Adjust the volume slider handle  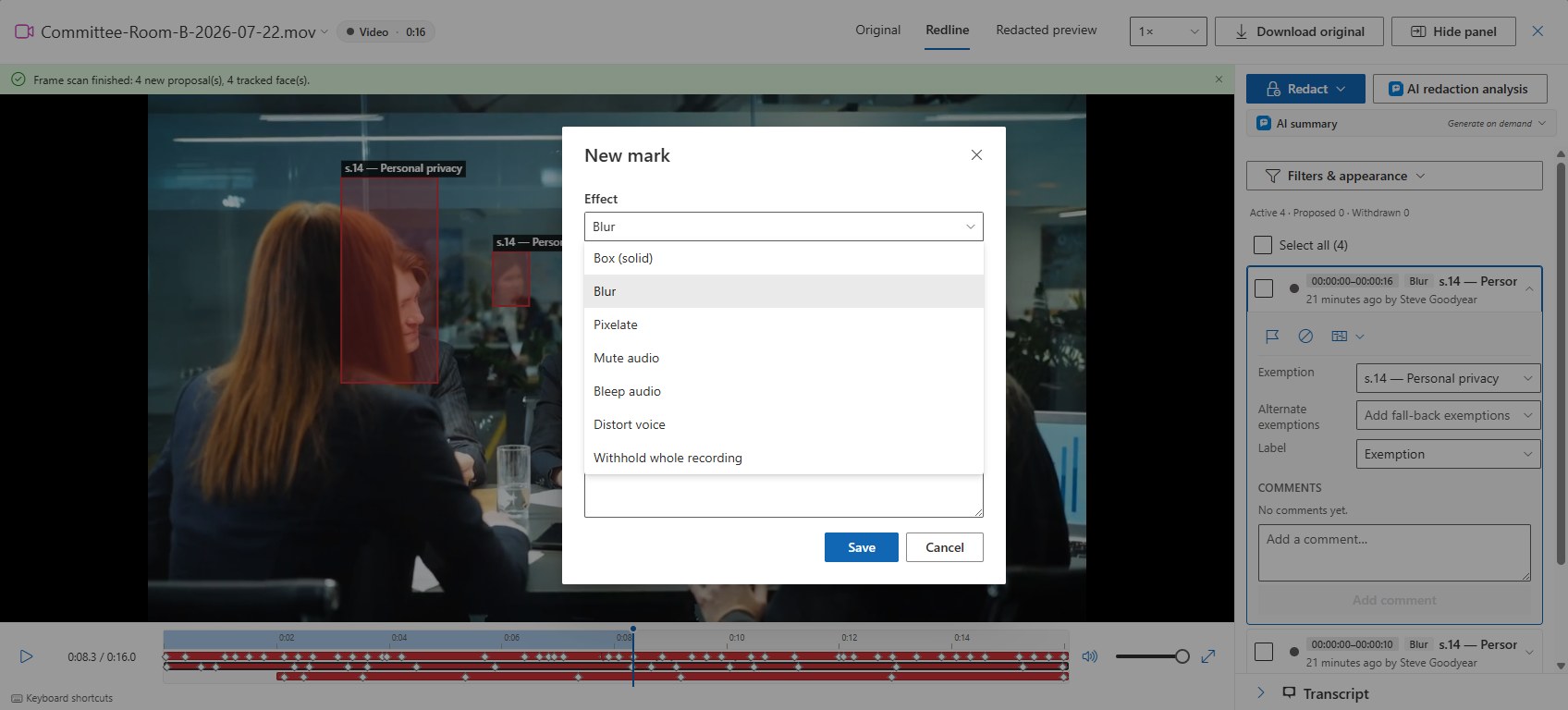pos(1182,656)
